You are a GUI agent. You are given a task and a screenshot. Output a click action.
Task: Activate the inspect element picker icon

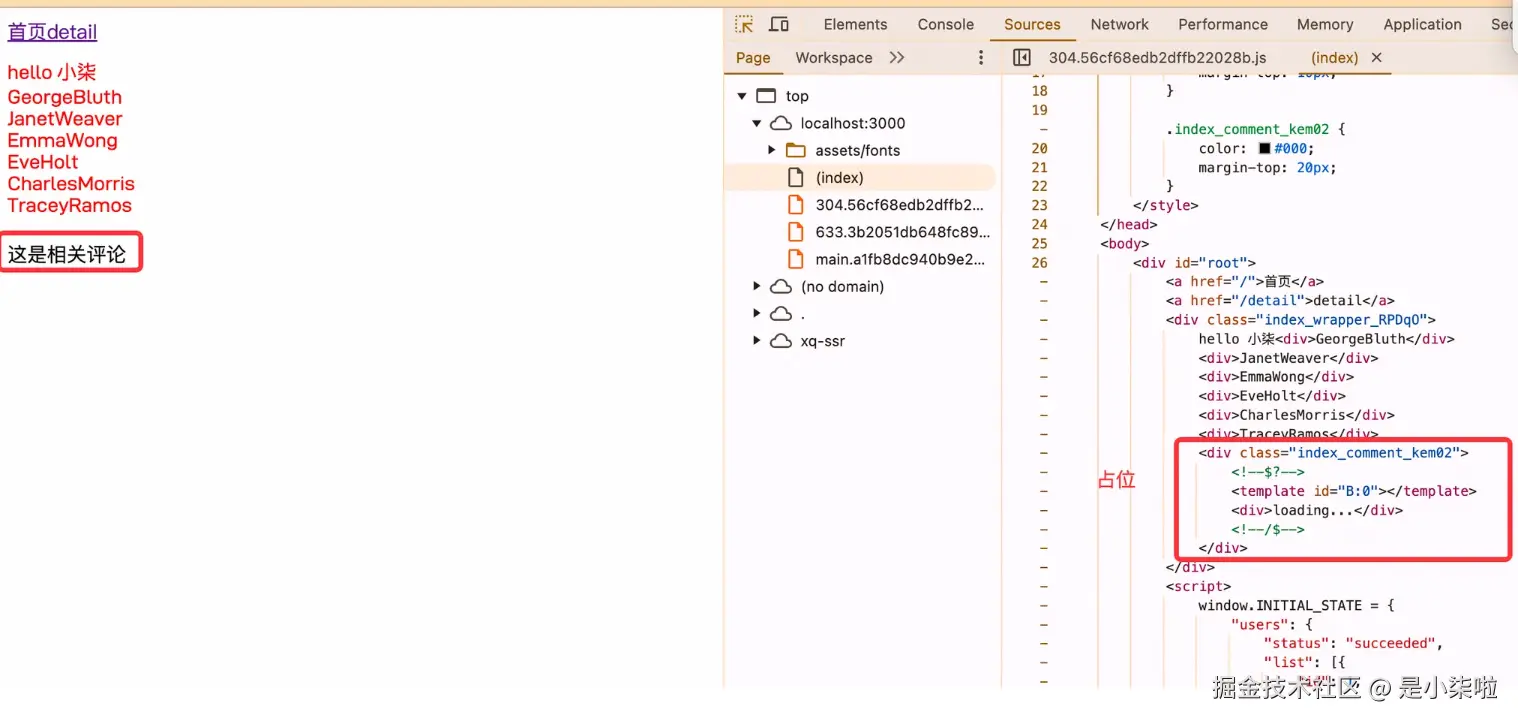click(x=744, y=24)
